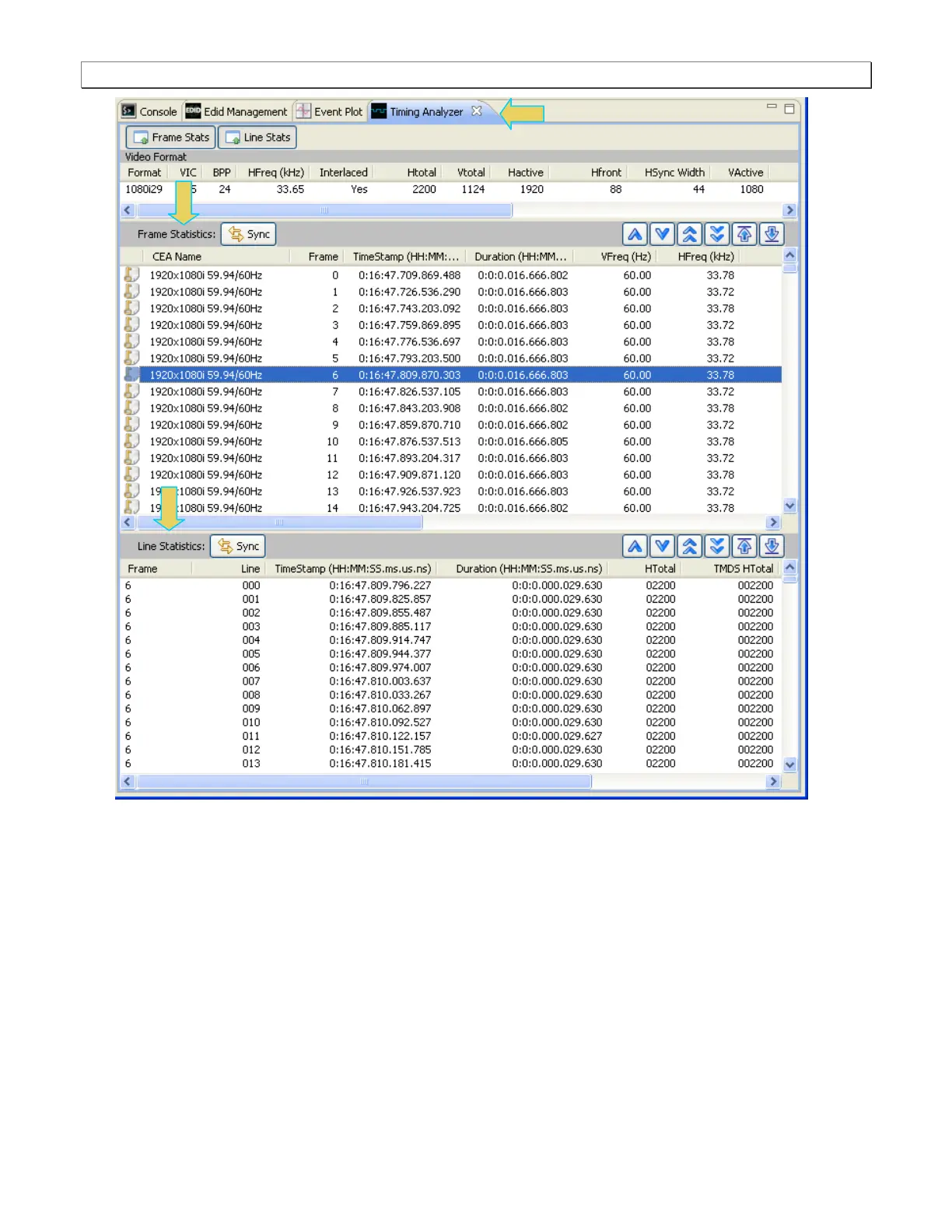Switch to the Event Plot tab

coord(329,111)
